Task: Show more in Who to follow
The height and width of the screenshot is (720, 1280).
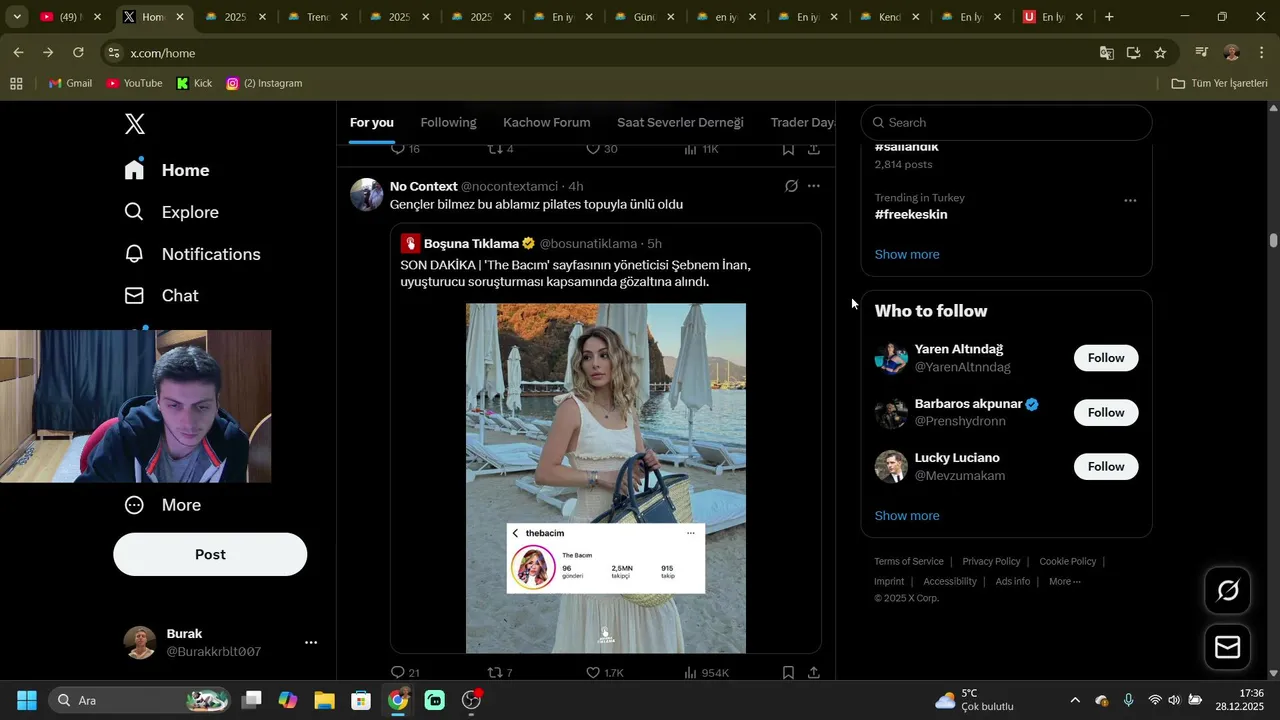Action: (907, 516)
